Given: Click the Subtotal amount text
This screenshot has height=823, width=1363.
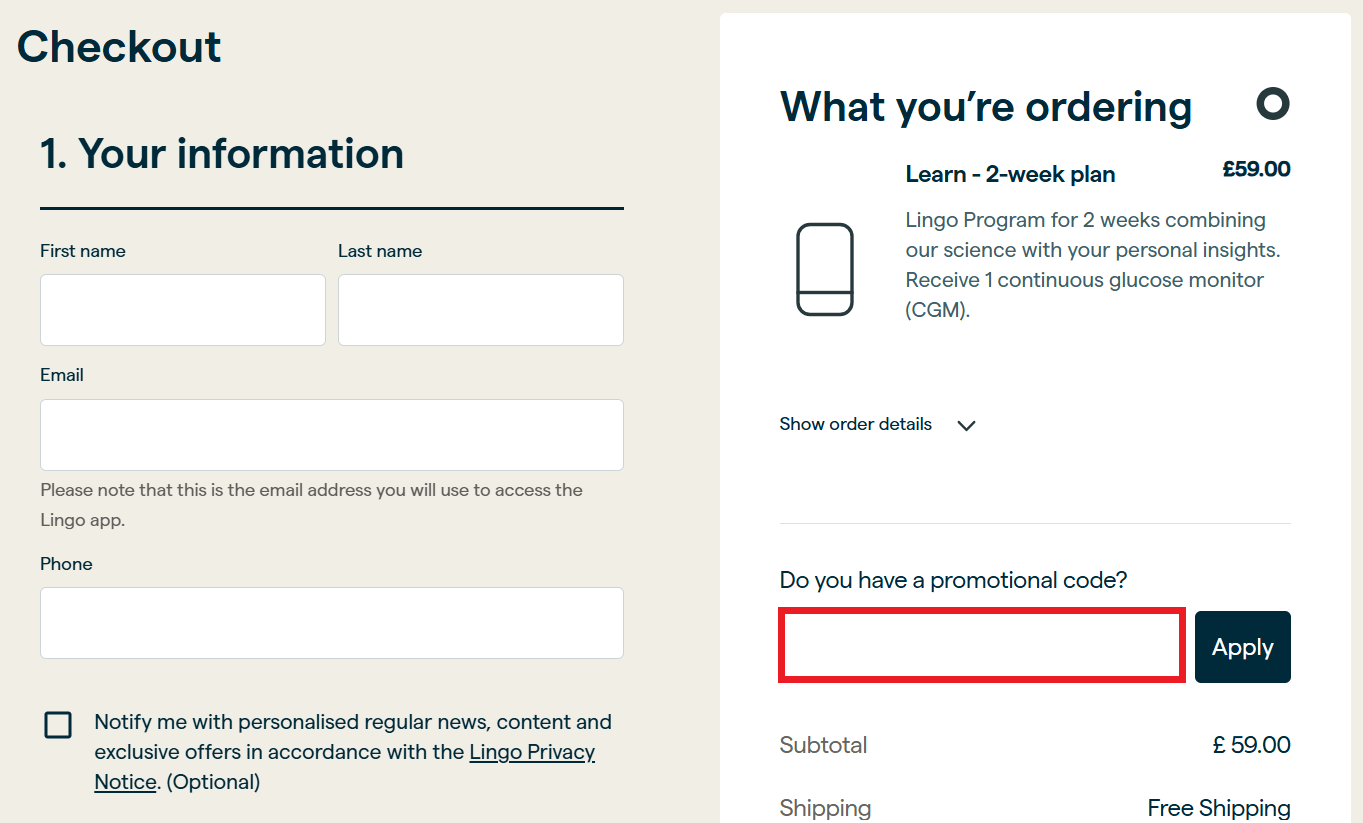Looking at the screenshot, I should click(x=1250, y=744).
